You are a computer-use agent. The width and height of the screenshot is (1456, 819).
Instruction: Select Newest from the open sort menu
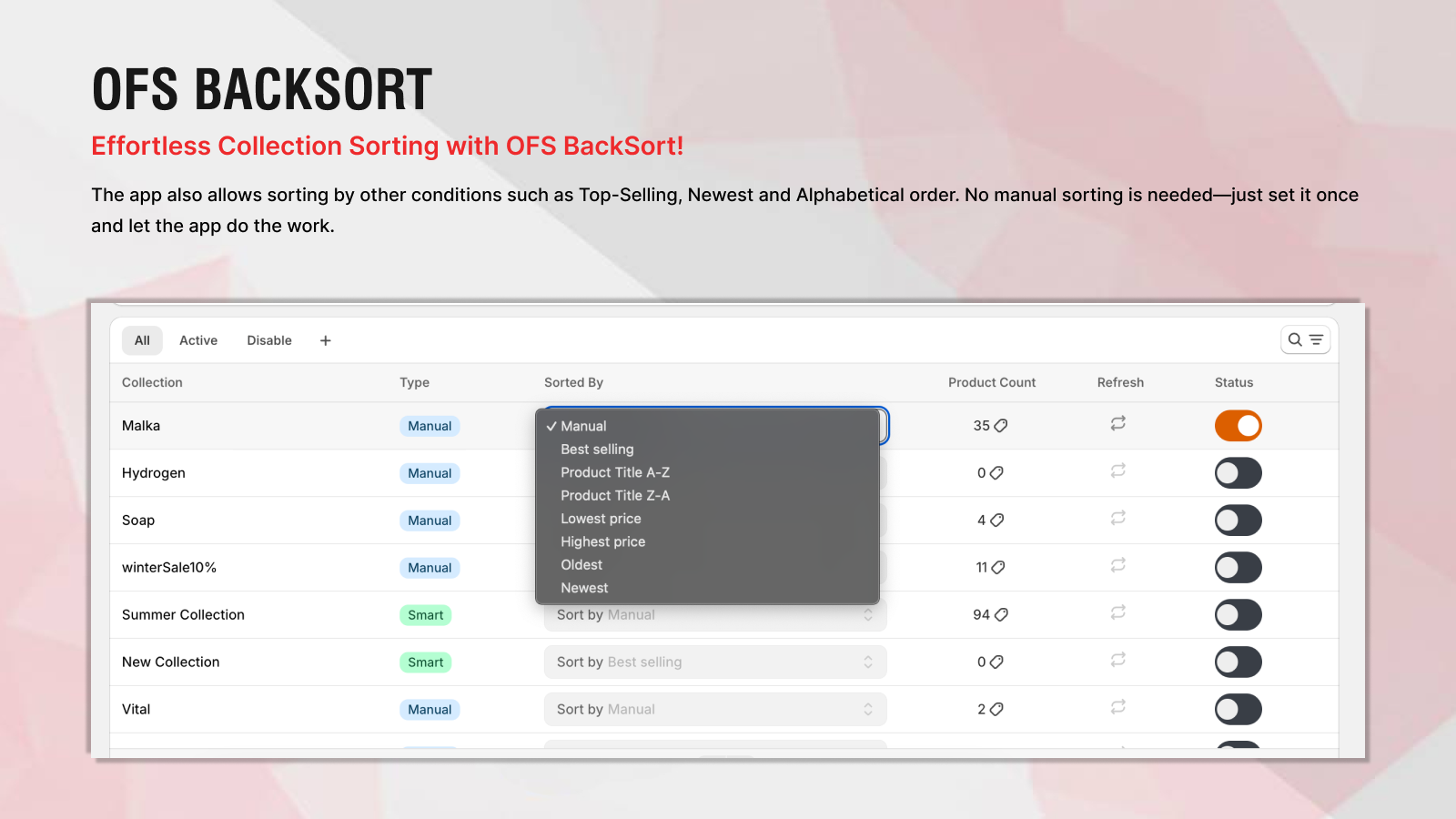tap(584, 587)
